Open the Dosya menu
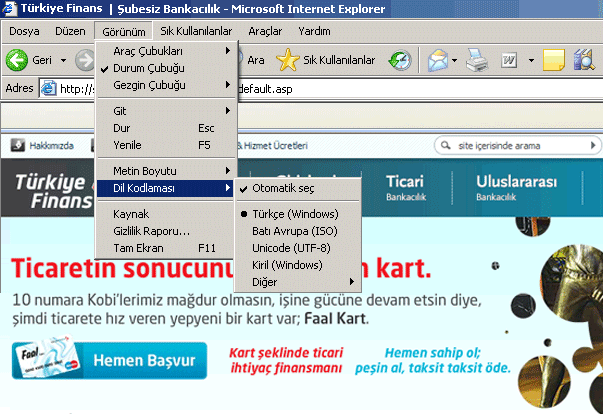The height and width of the screenshot is (414, 603). 24,31
